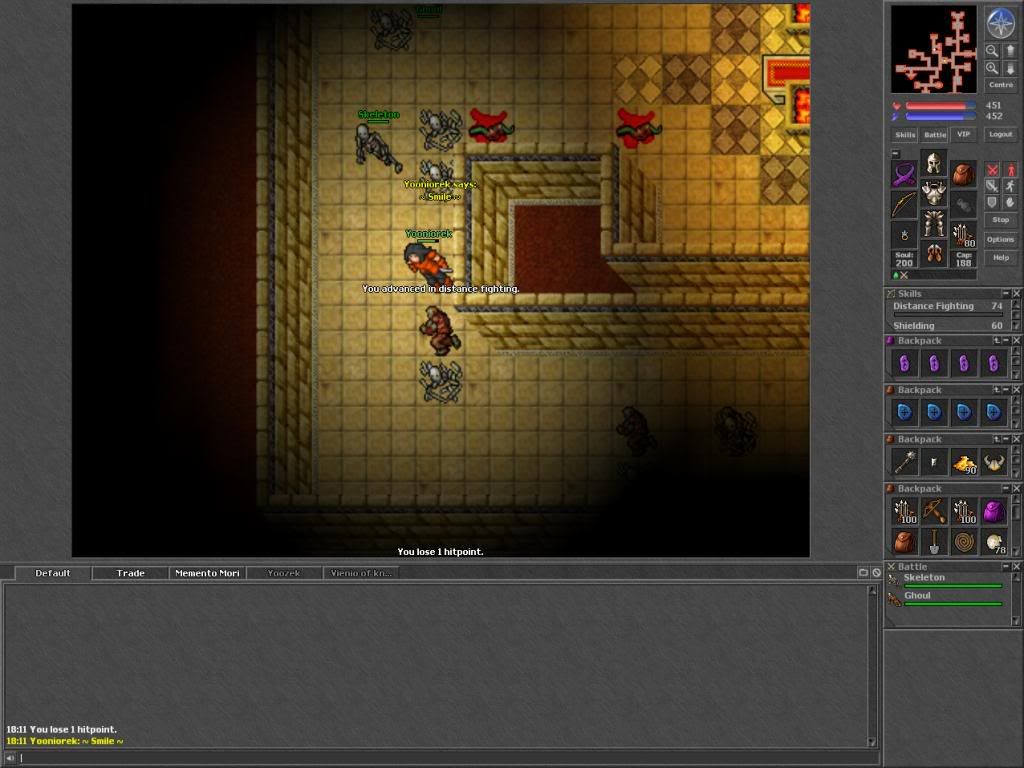Go up a level in blue runes backpack
This screenshot has width=1024, height=768.
[997, 390]
